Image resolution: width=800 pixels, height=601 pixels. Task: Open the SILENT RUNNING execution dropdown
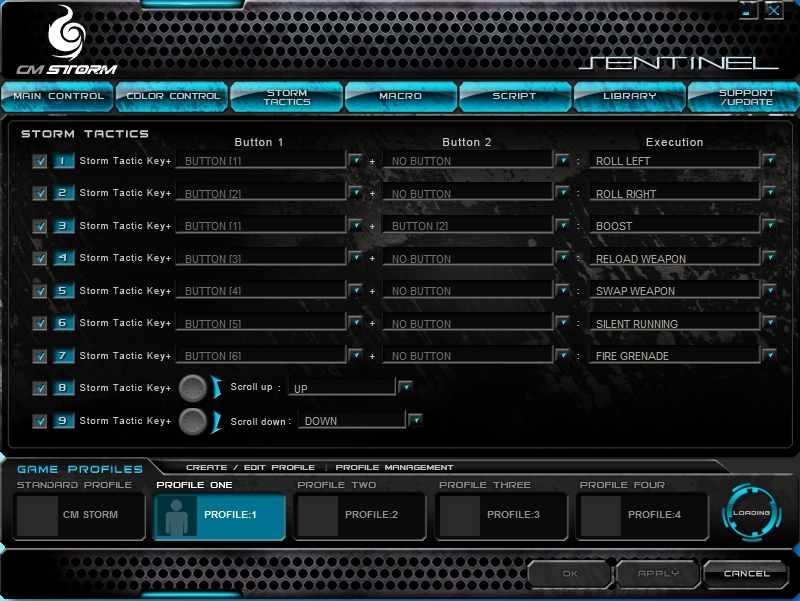(x=769, y=322)
